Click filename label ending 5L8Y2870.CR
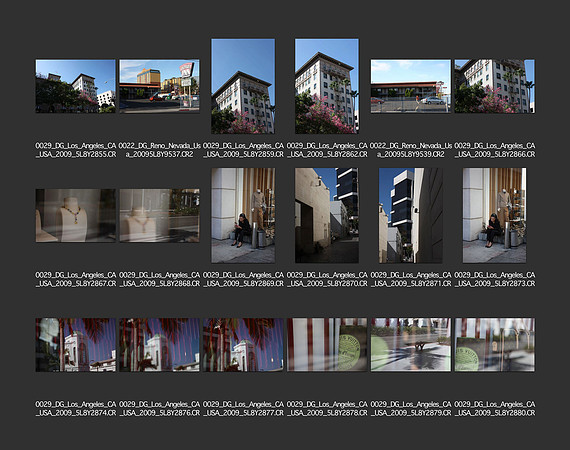Image resolution: width=570 pixels, height=450 pixels. (x=327, y=279)
